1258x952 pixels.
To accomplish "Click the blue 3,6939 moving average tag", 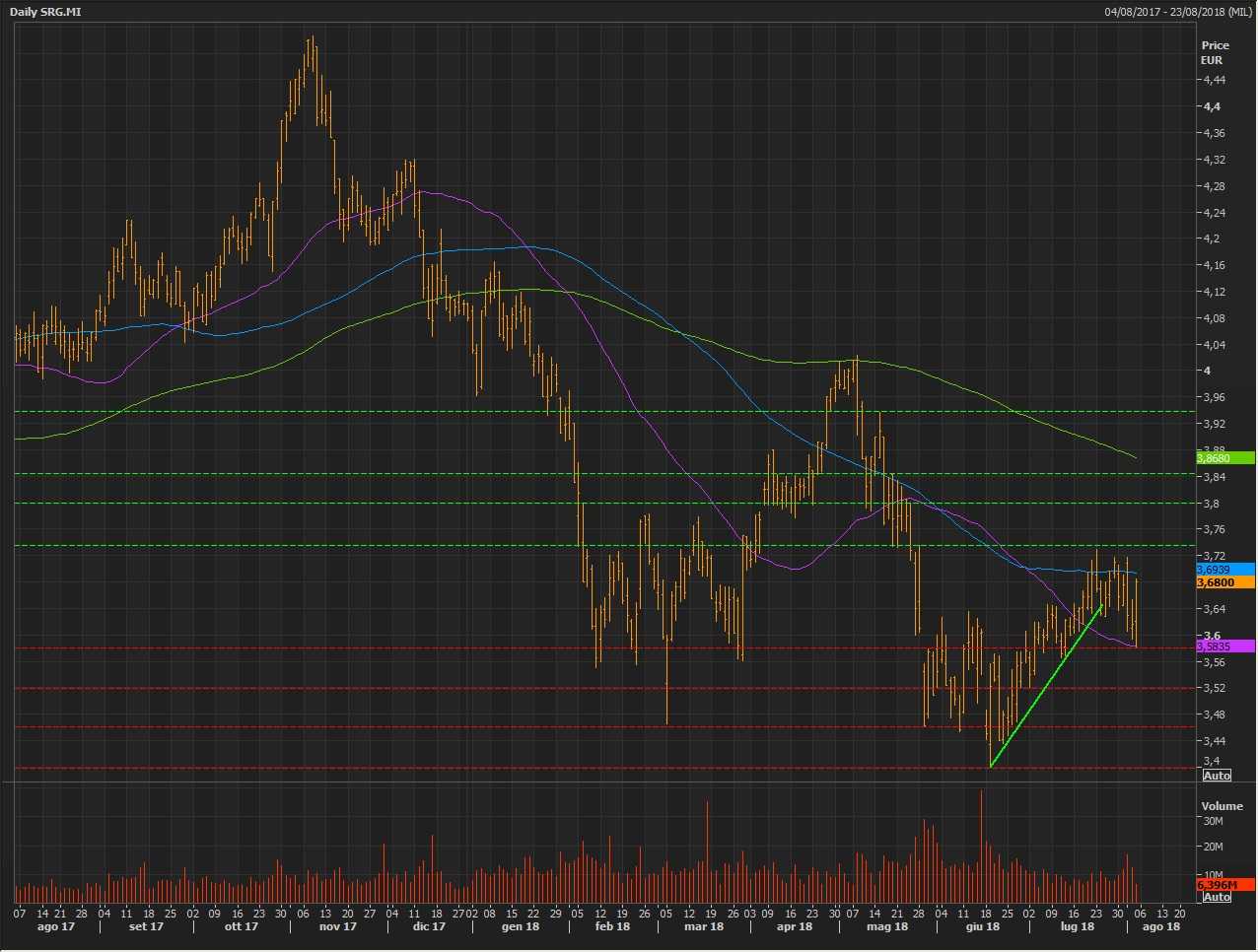I will coord(1223,570).
